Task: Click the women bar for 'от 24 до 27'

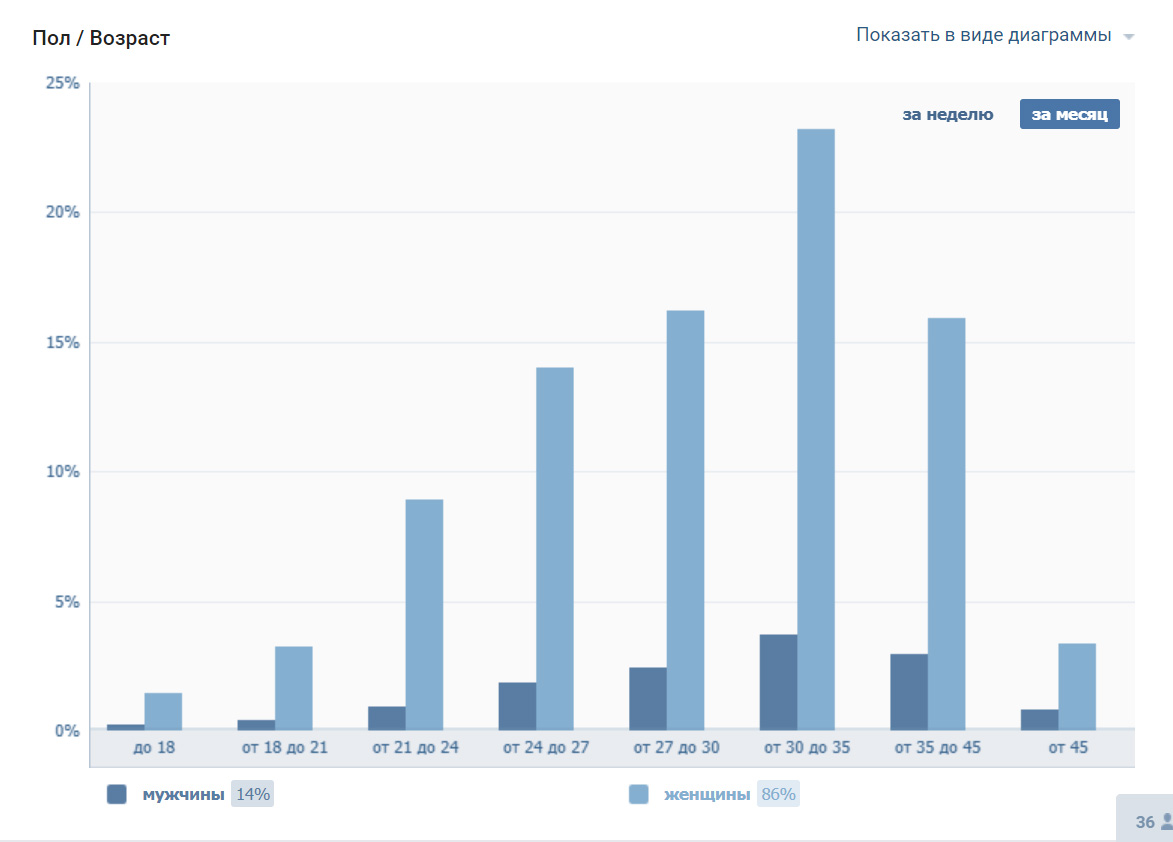Action: click(554, 548)
